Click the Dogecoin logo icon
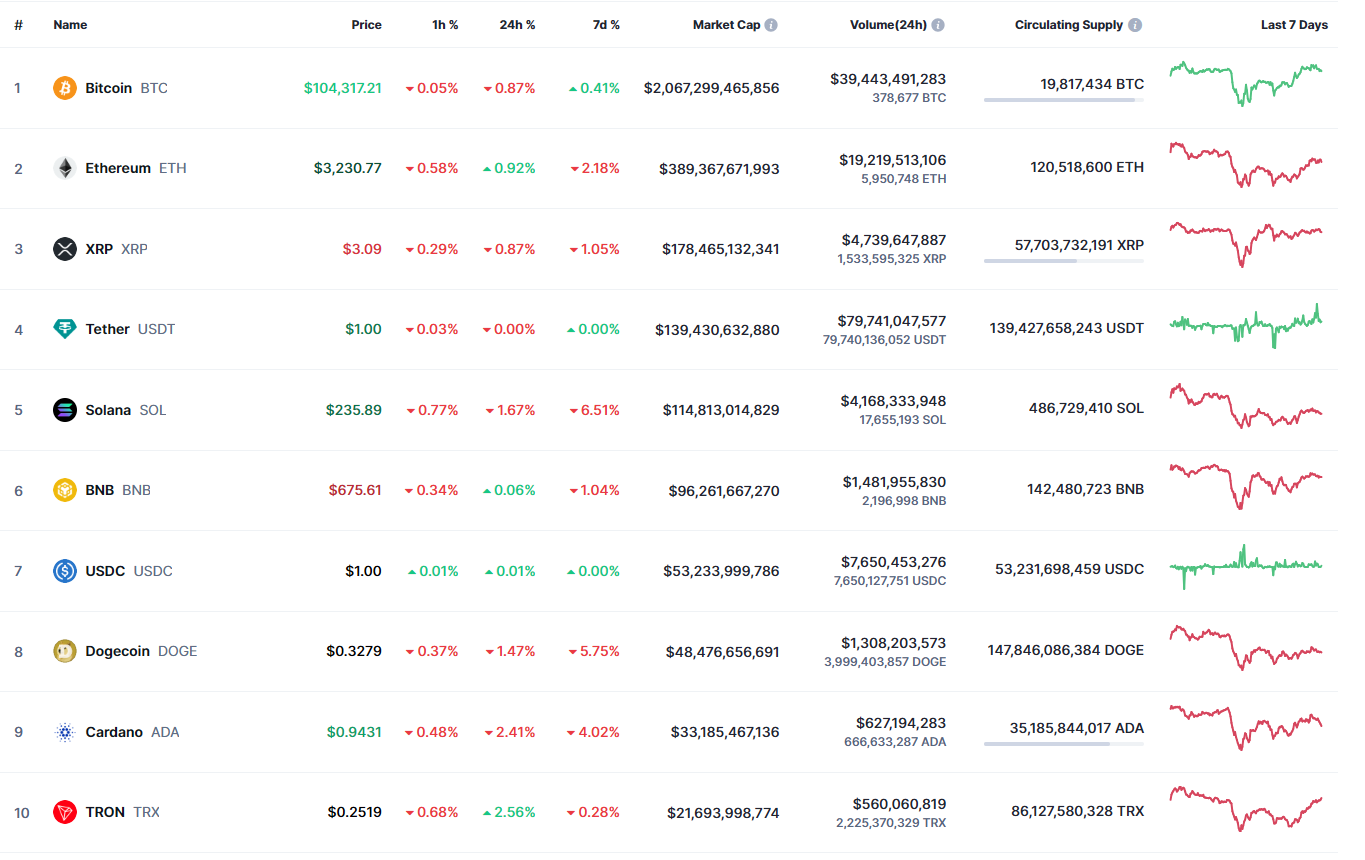 (65, 651)
